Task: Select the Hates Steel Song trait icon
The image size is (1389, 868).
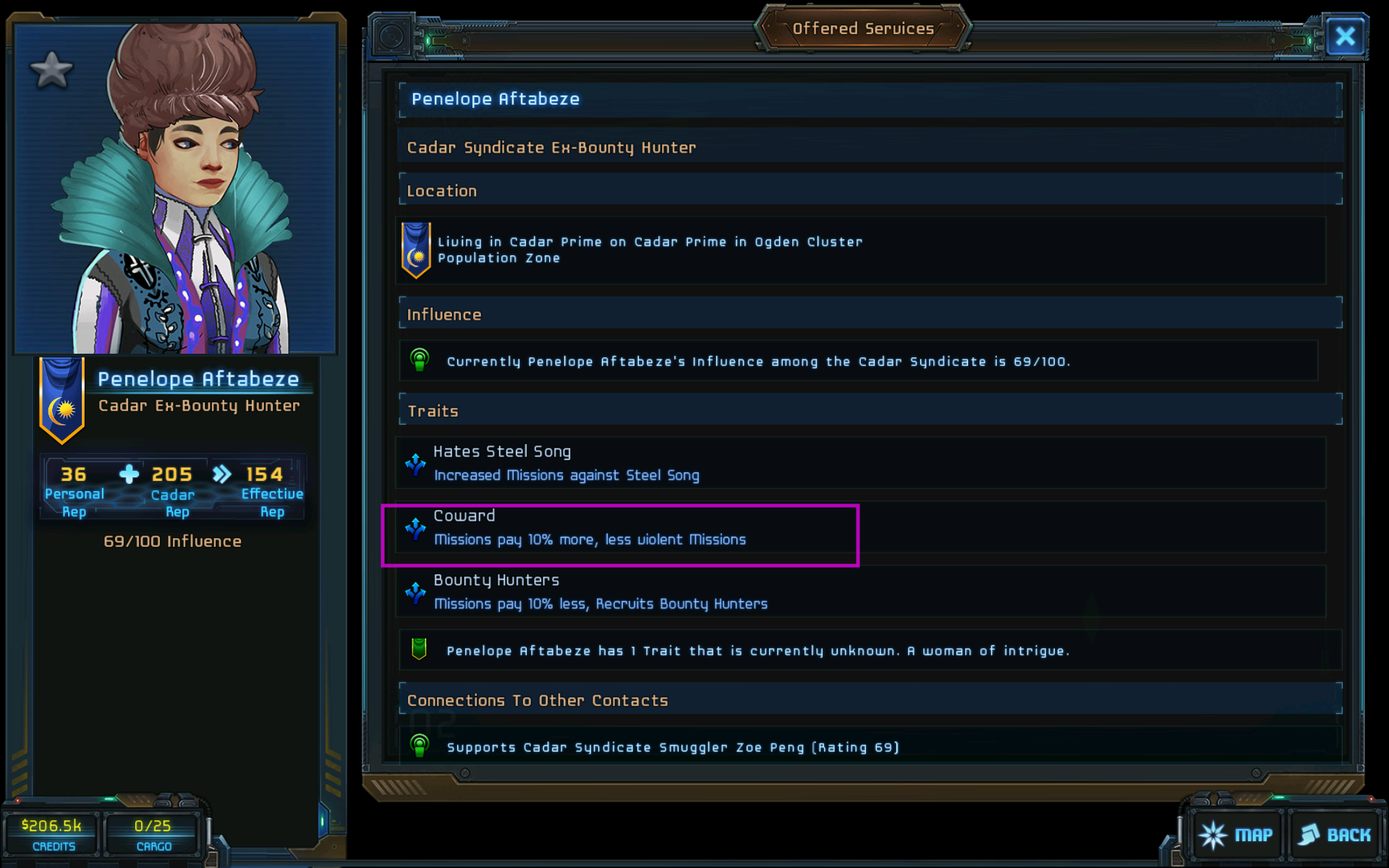Action: [x=415, y=463]
